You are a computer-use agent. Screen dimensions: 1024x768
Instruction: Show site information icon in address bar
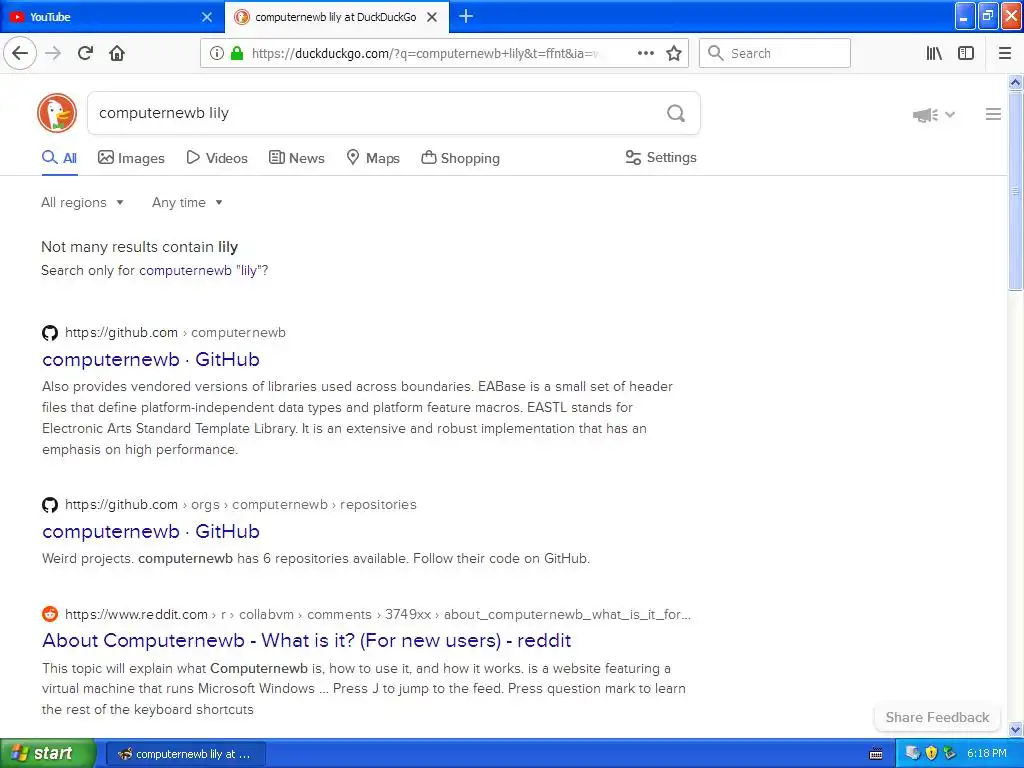click(x=217, y=53)
